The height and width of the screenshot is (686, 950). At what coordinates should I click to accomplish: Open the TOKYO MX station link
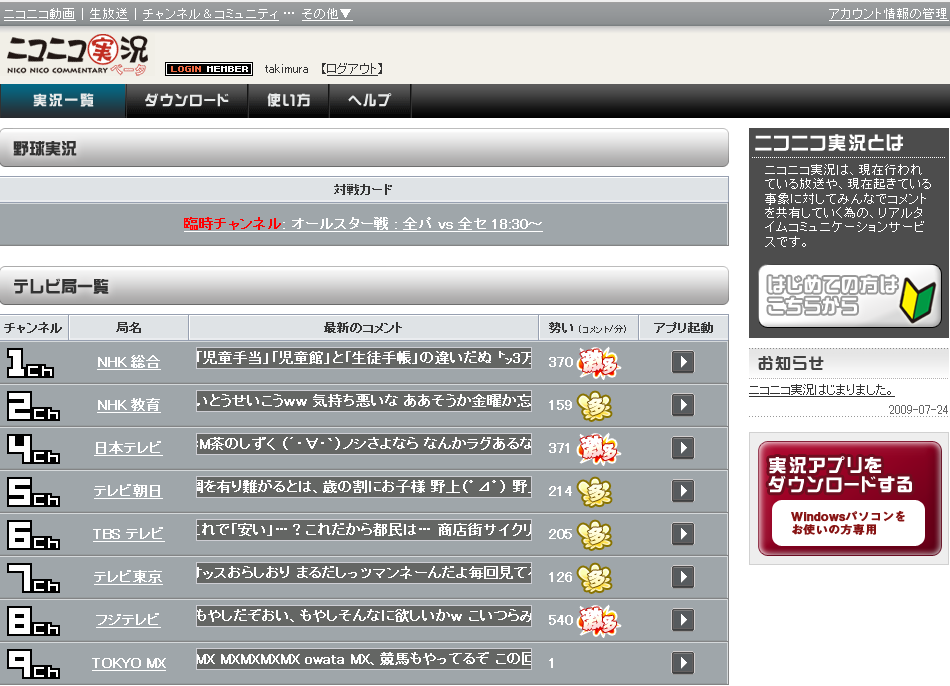click(128, 664)
